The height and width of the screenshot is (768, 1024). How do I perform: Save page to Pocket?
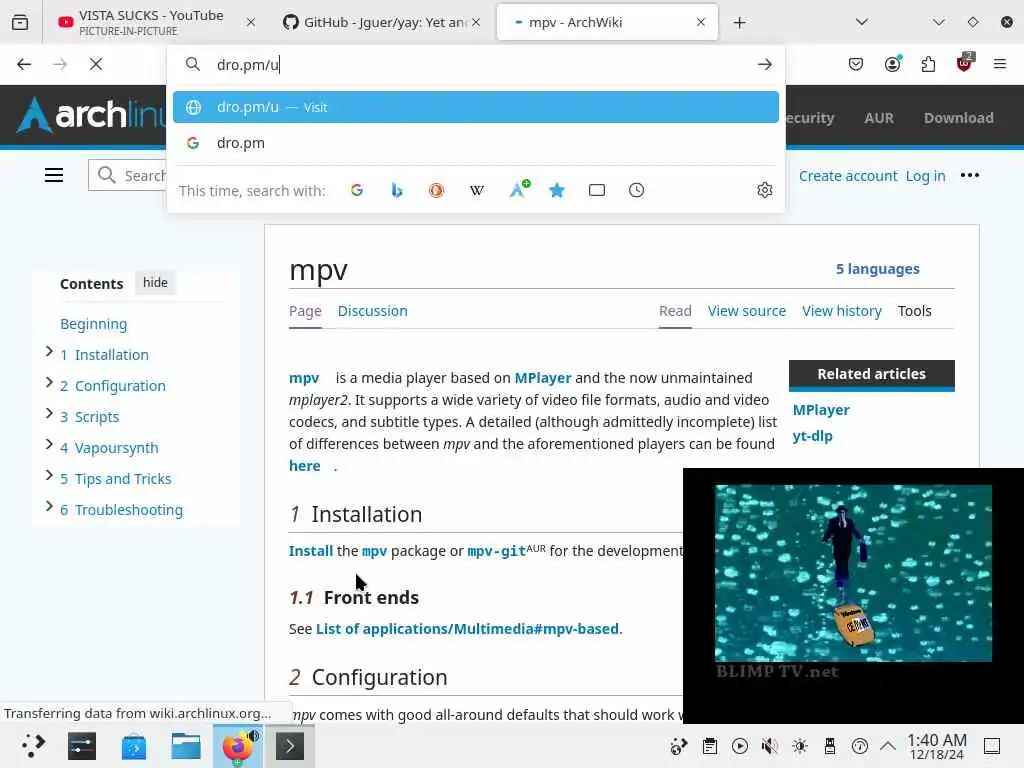pos(856,64)
